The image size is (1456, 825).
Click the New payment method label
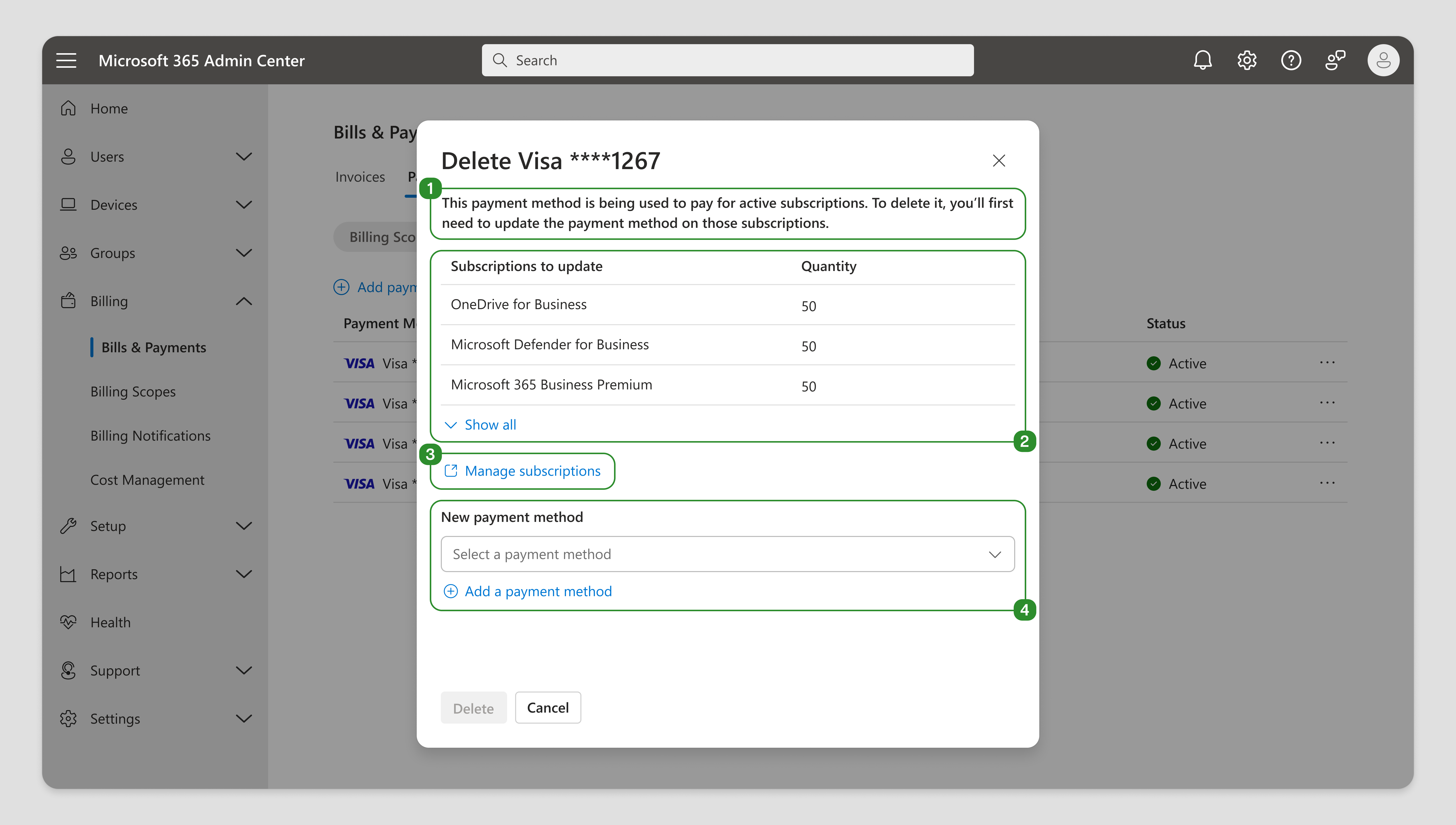(512, 517)
